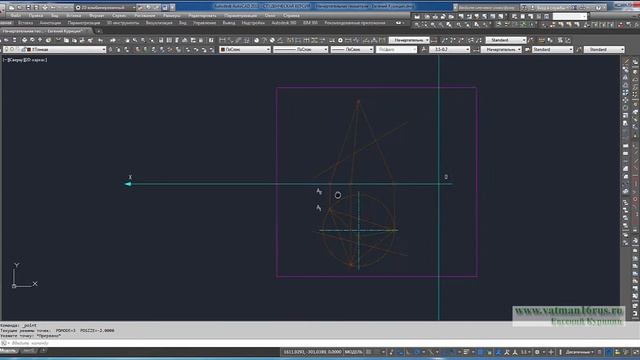Click the Quick properties icon in status bar
Viewport: 640px width, 360px height.
pos(599,352)
